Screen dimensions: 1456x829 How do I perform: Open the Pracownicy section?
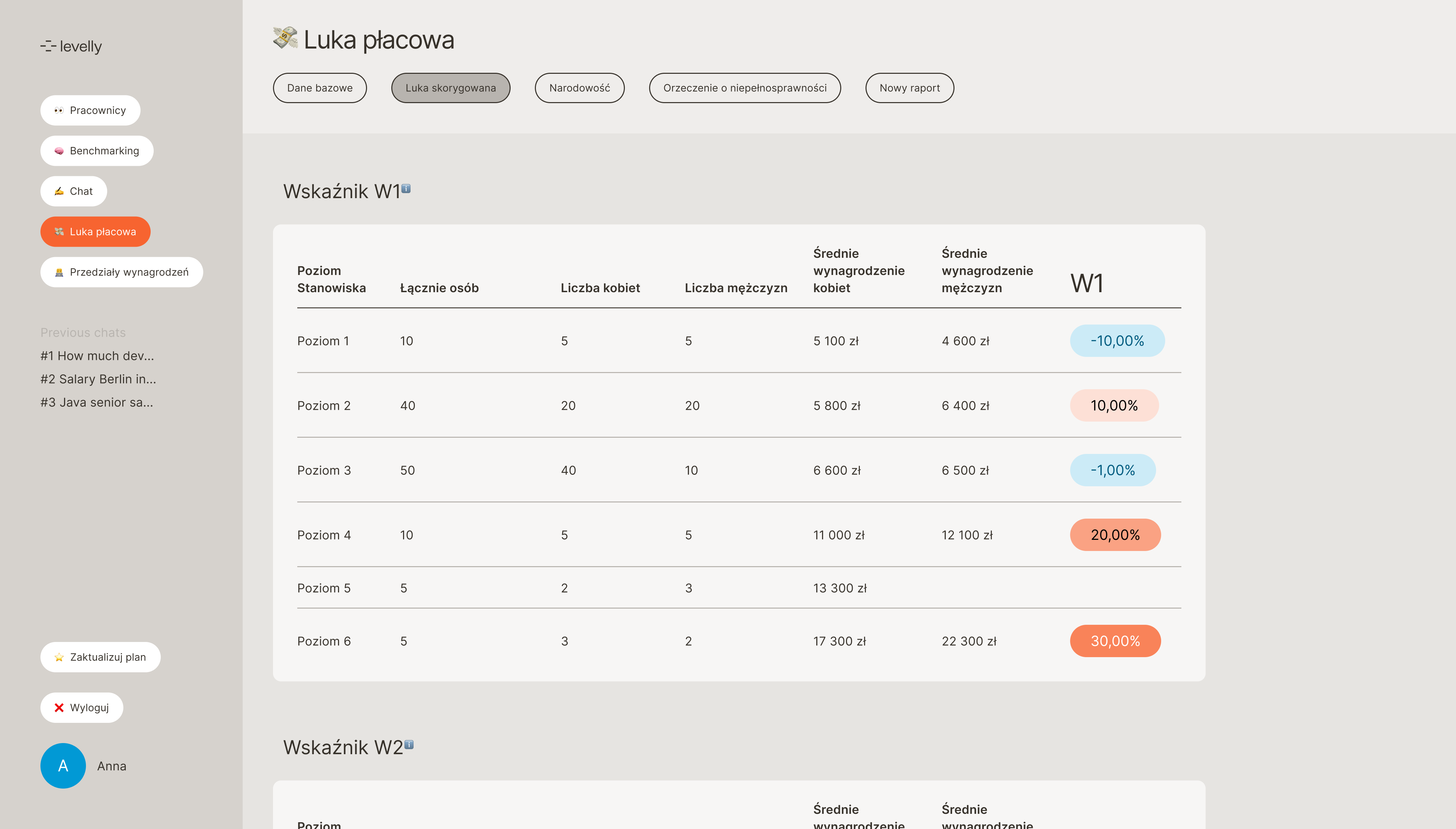pyautogui.click(x=90, y=111)
